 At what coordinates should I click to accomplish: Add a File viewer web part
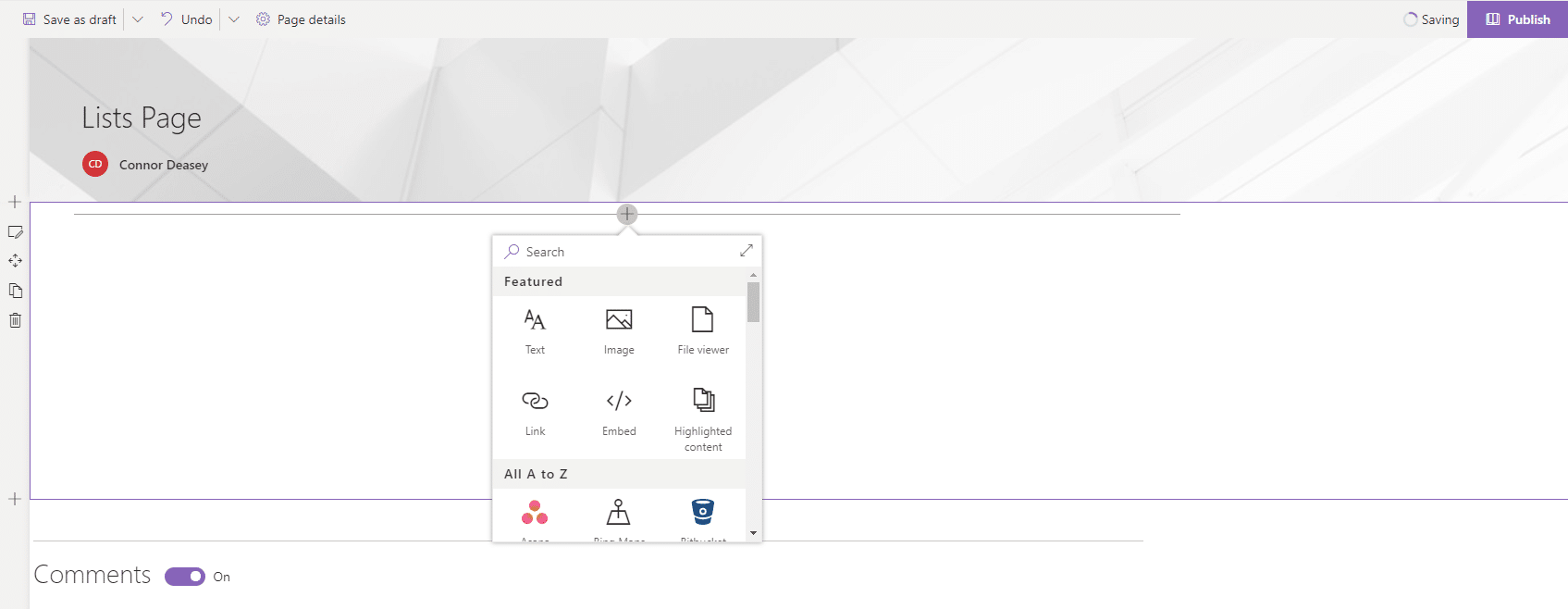click(703, 331)
